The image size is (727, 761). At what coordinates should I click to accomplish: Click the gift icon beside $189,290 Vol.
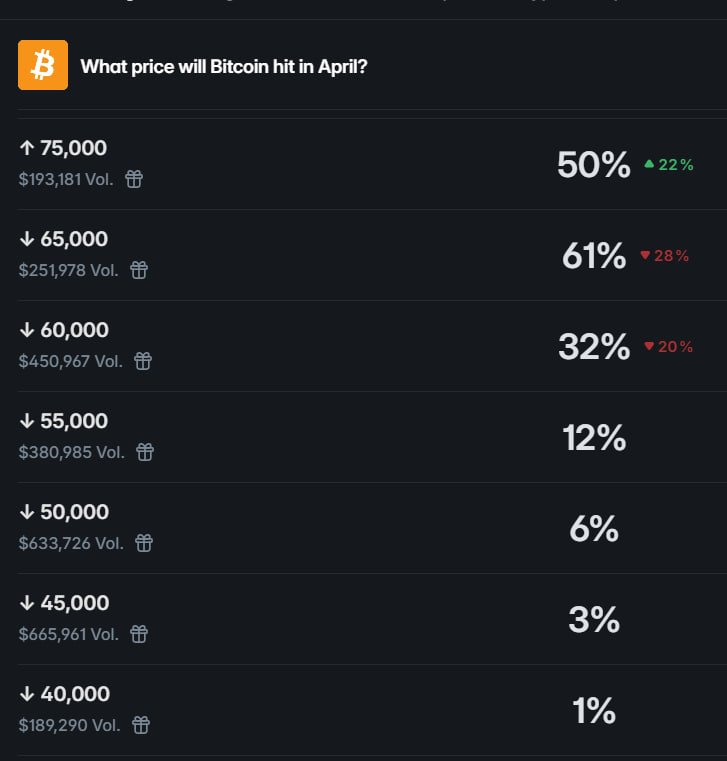(x=141, y=725)
